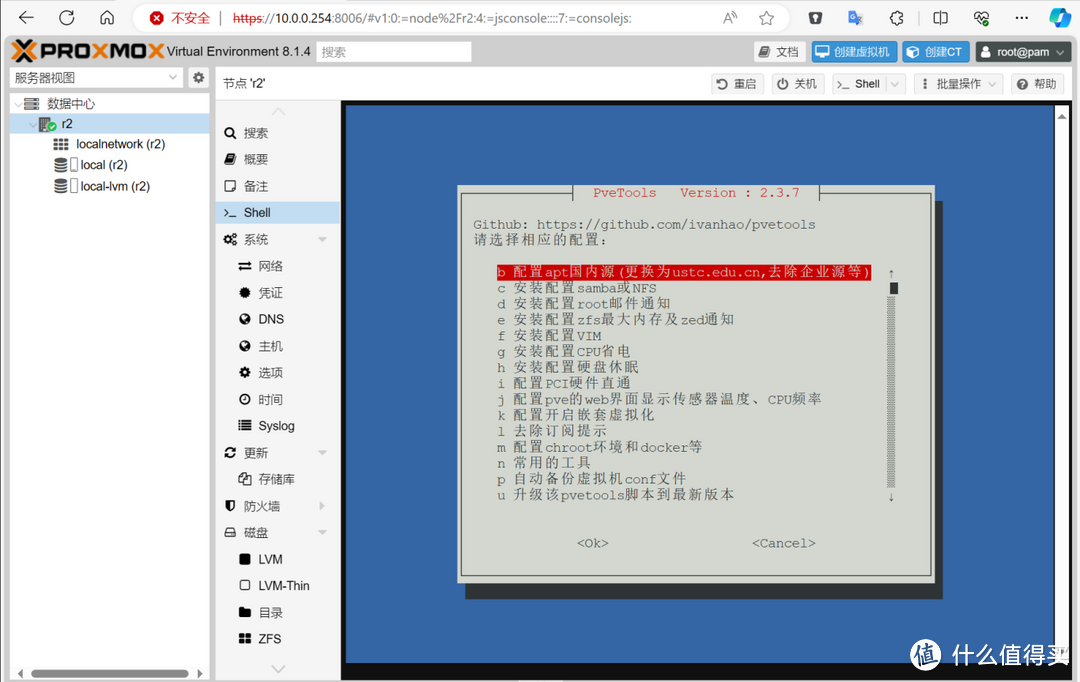
Task: Expand the Shell button dropdown arrow
Action: [x=895, y=84]
